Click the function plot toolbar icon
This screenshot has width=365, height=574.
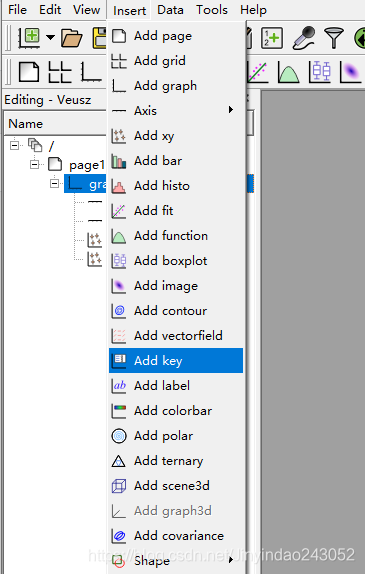(x=288, y=71)
